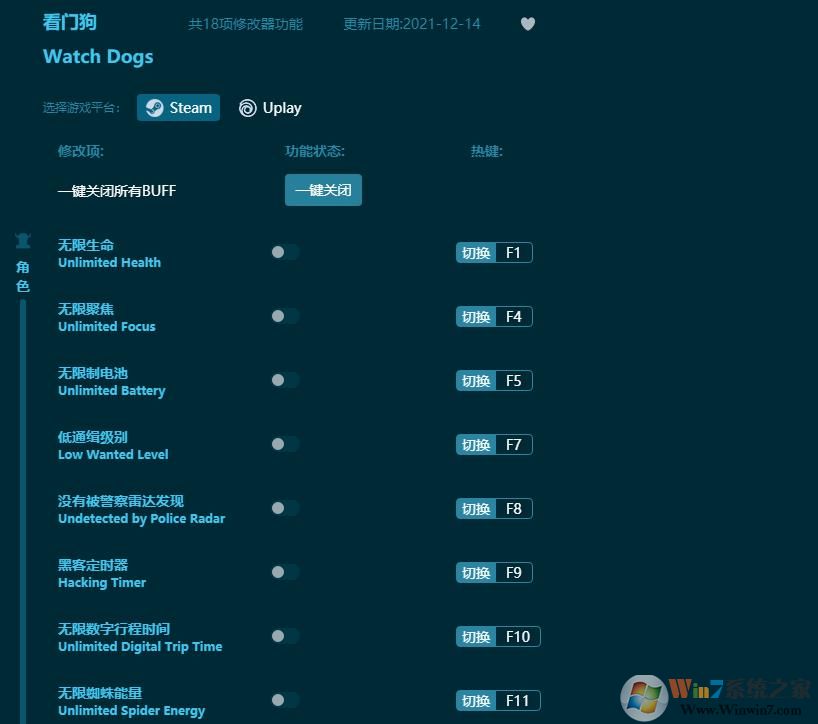Click the Unlimited Focus label
Screen dimensions: 818x724
[x=107, y=327]
